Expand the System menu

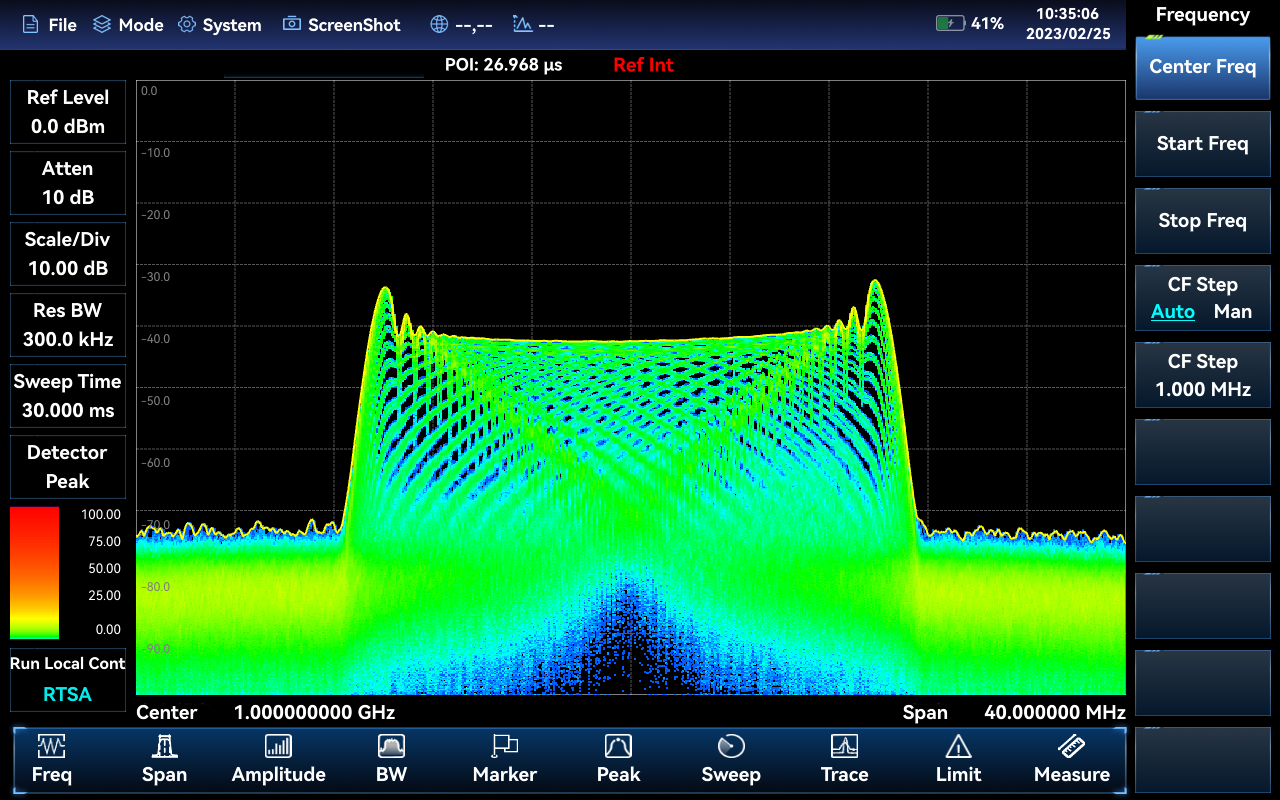point(219,25)
